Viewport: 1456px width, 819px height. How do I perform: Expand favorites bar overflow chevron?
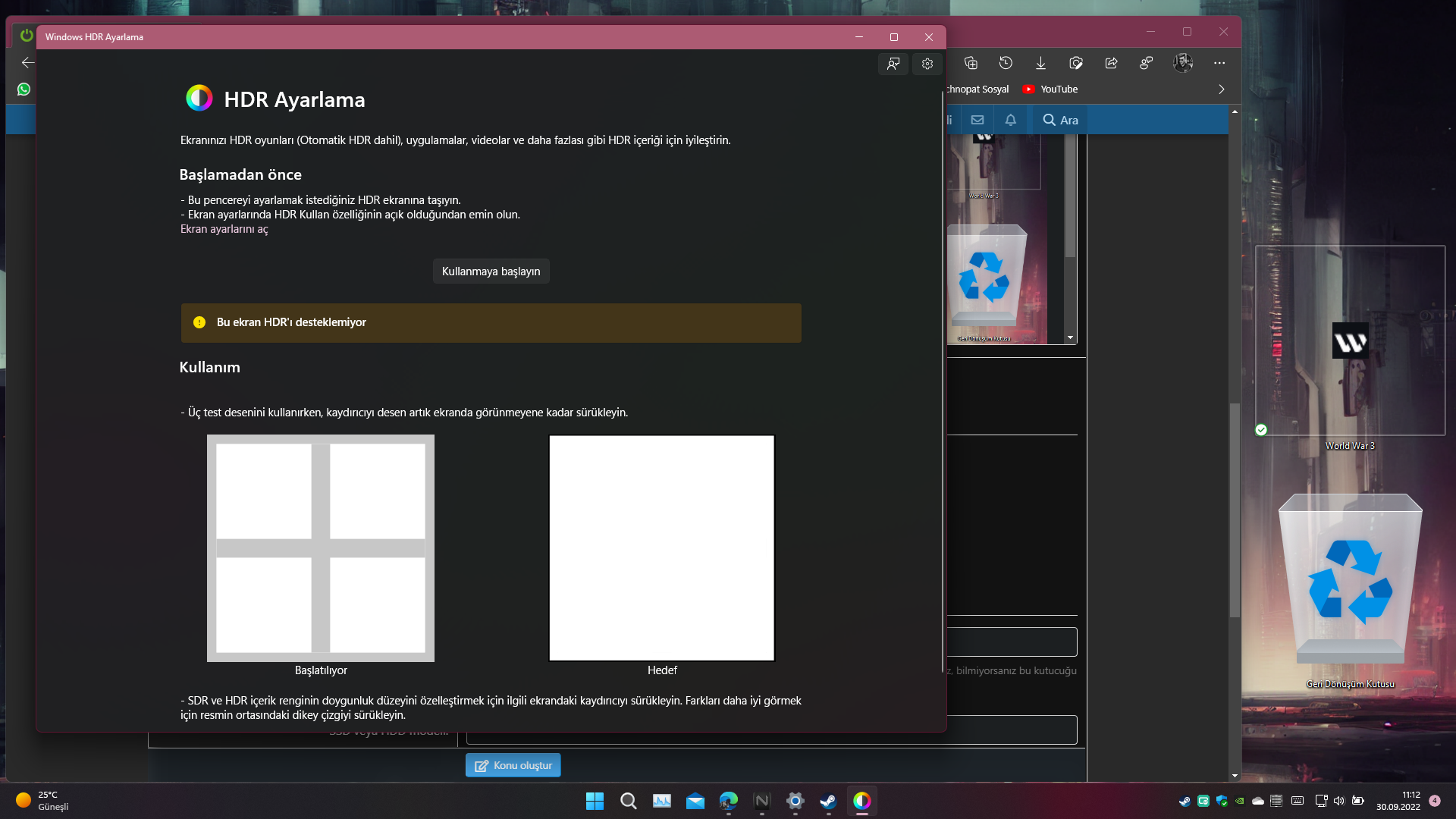[1221, 89]
